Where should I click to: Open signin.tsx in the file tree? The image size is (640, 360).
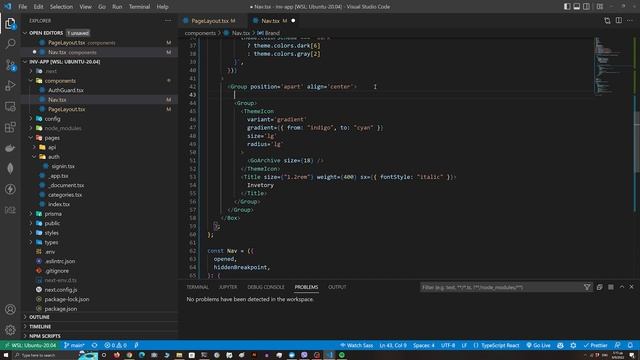(63, 167)
